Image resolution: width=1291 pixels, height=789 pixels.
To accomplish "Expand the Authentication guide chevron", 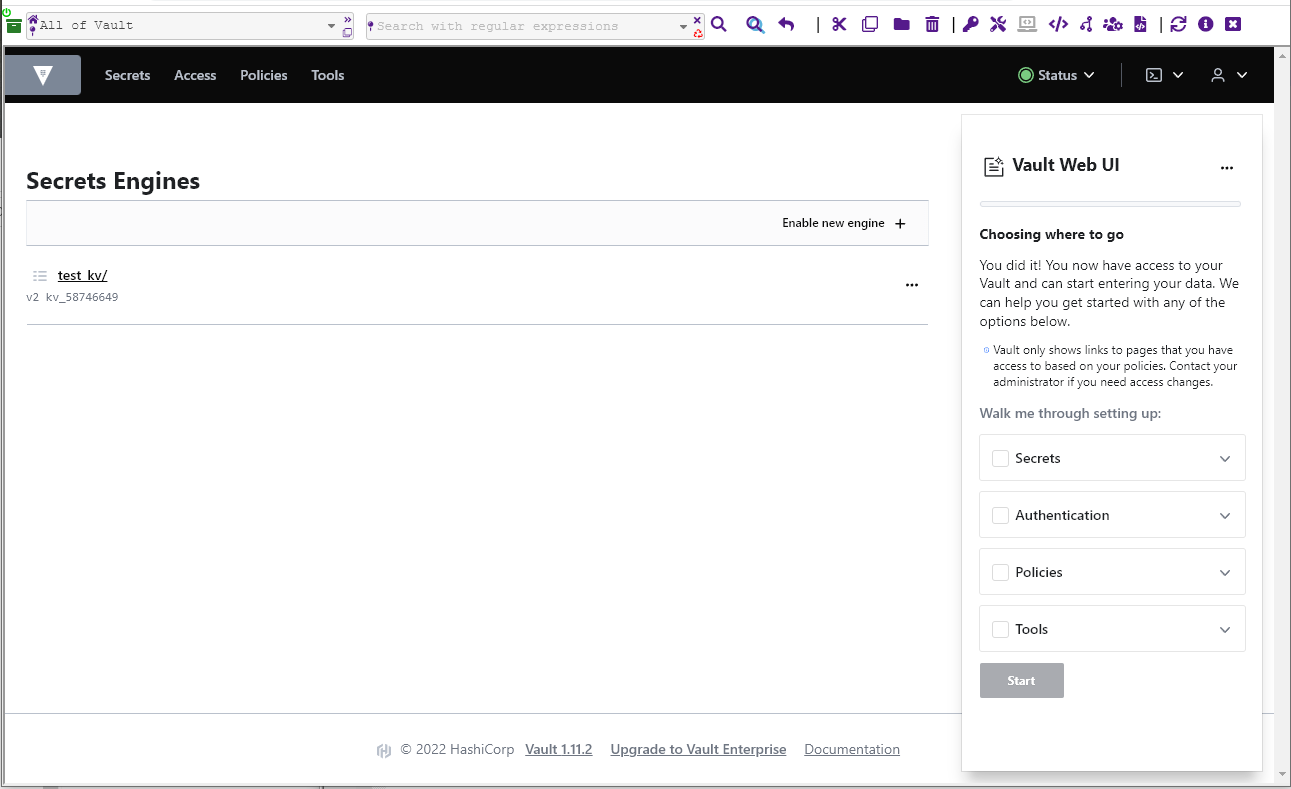I will [x=1225, y=516].
